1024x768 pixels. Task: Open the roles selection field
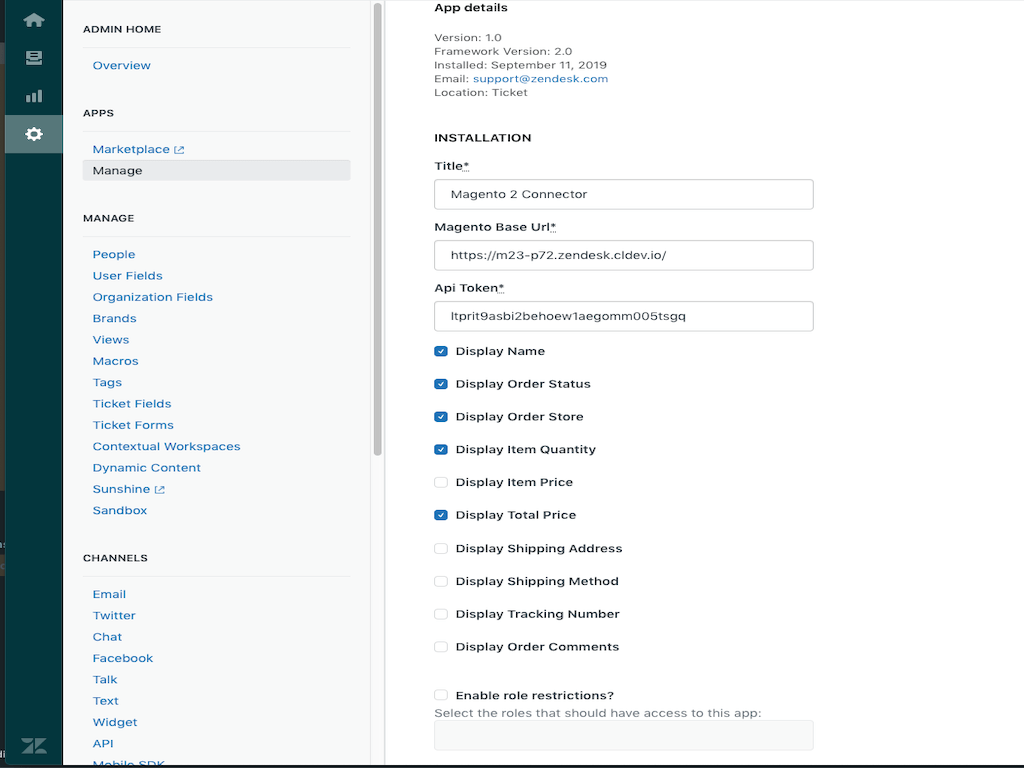tap(623, 735)
